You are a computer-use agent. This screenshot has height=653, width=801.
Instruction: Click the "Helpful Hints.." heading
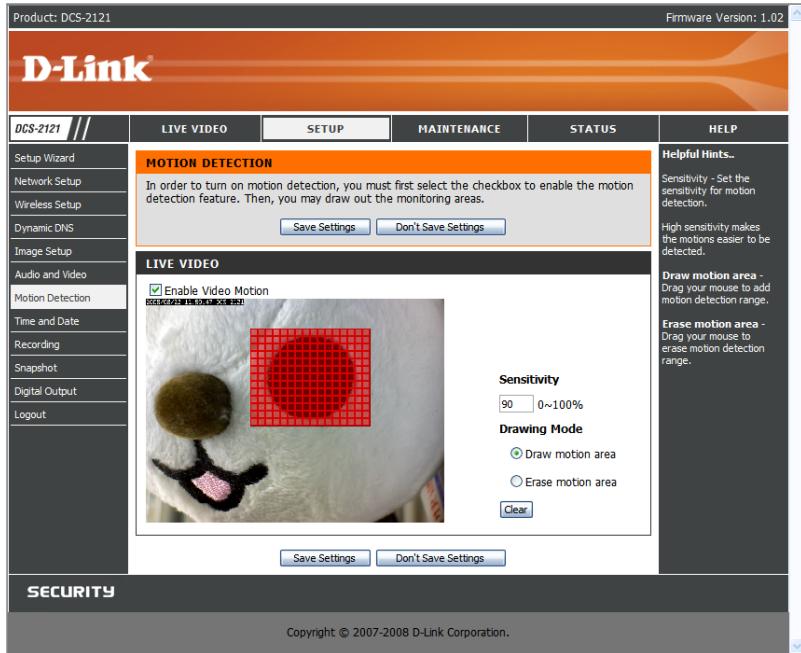[698, 154]
